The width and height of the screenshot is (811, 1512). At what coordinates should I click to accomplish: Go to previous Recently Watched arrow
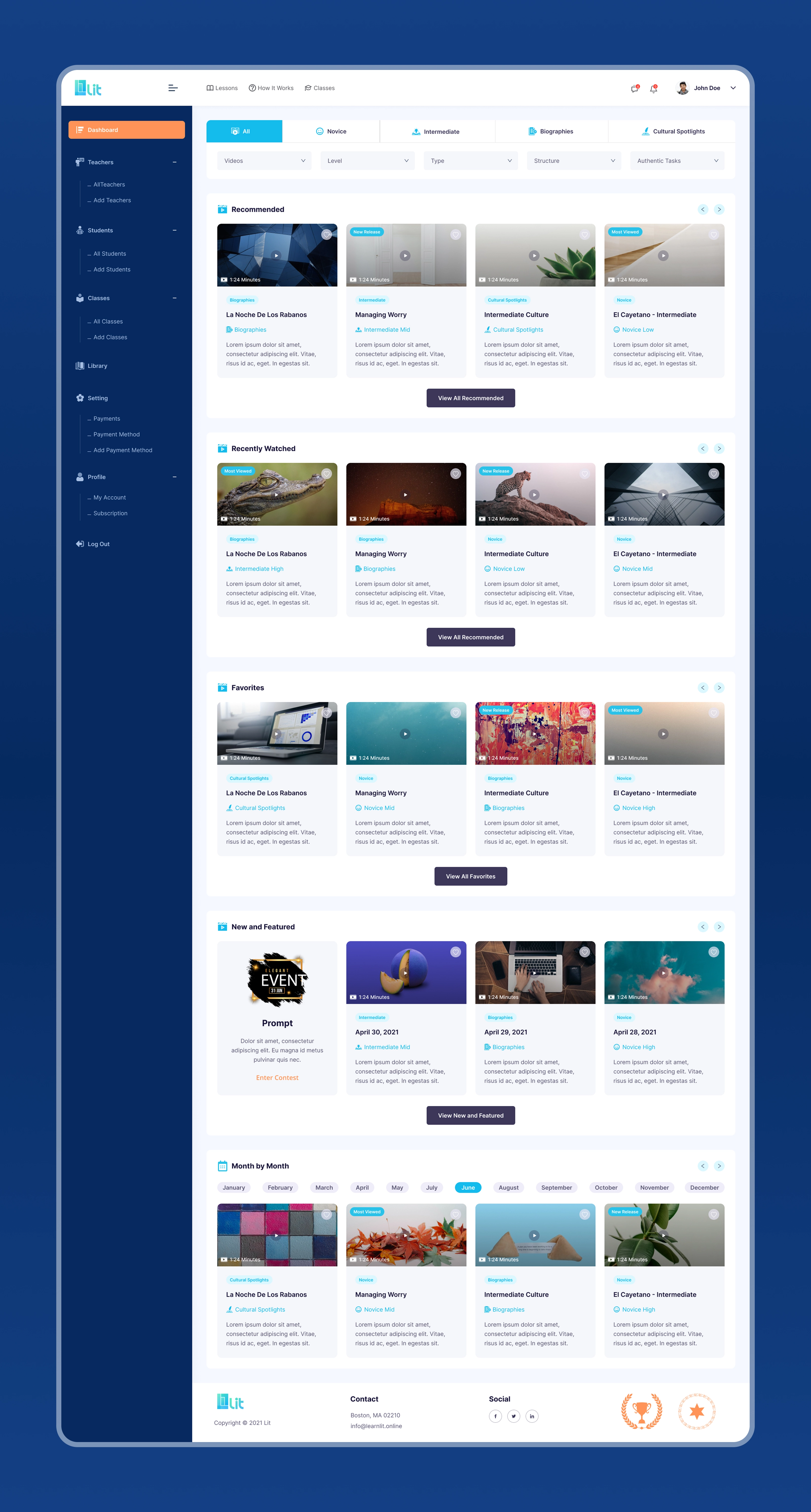[x=703, y=448]
